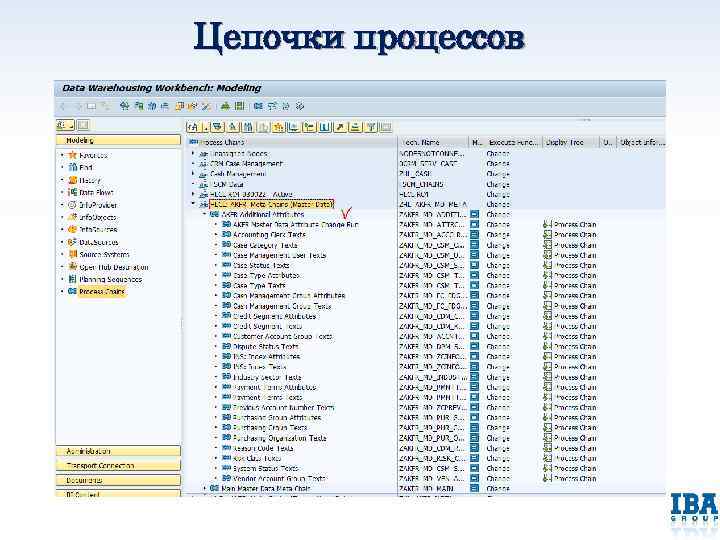Image resolution: width=720 pixels, height=540 pixels.
Task: Click the Find binoculars icon in navigation
Action: pos(72,167)
